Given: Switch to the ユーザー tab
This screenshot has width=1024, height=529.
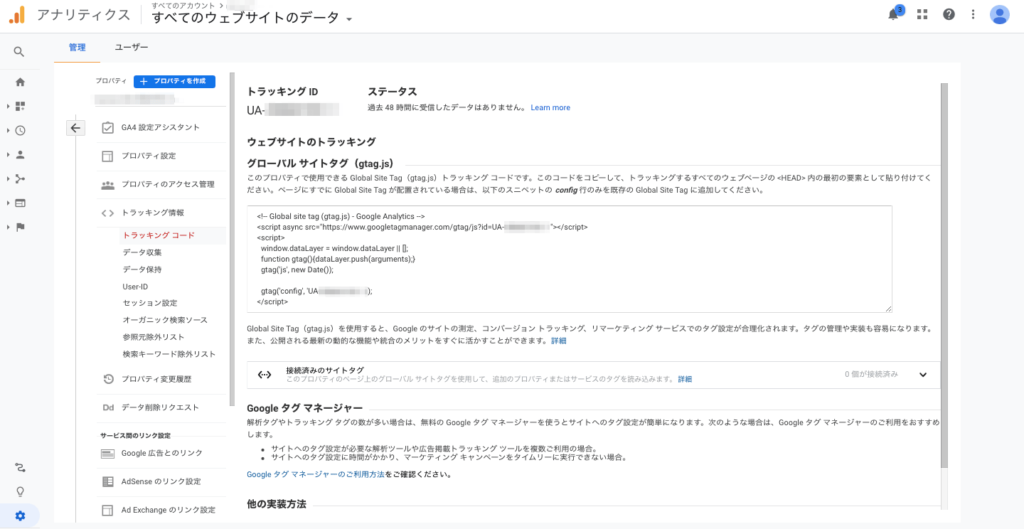Looking at the screenshot, I should click(x=131, y=47).
